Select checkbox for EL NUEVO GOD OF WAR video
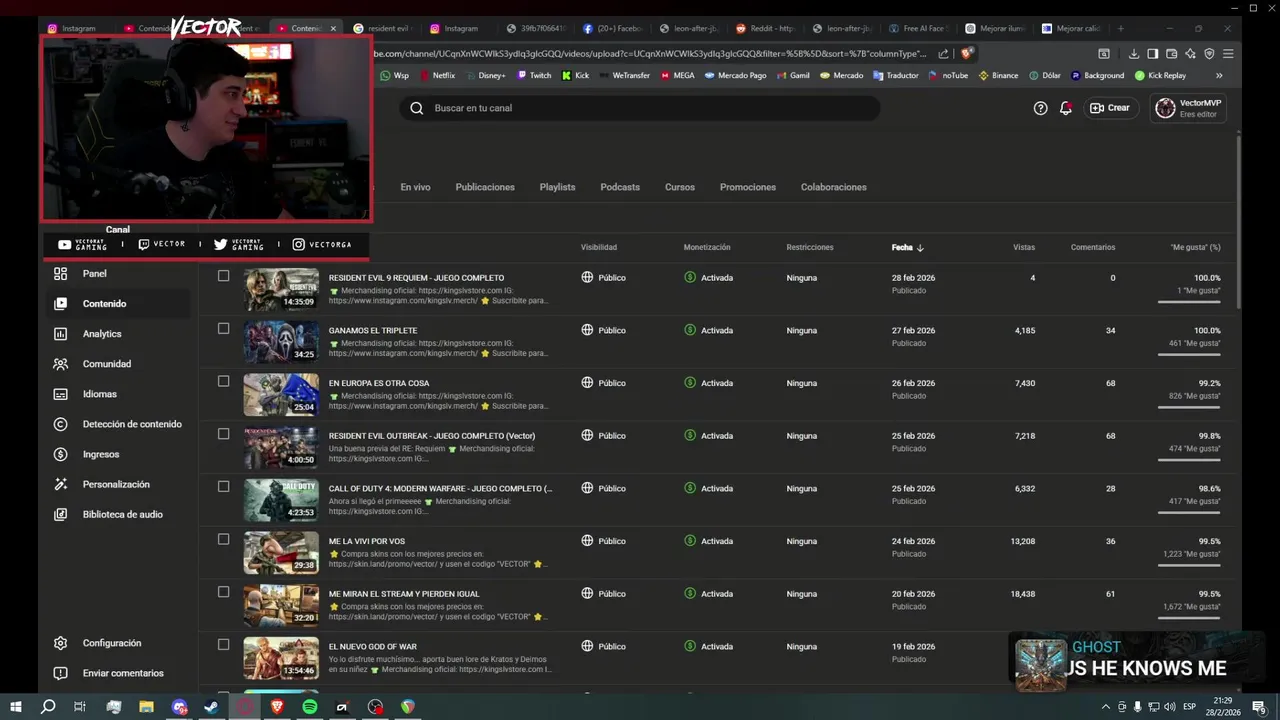 [x=223, y=645]
